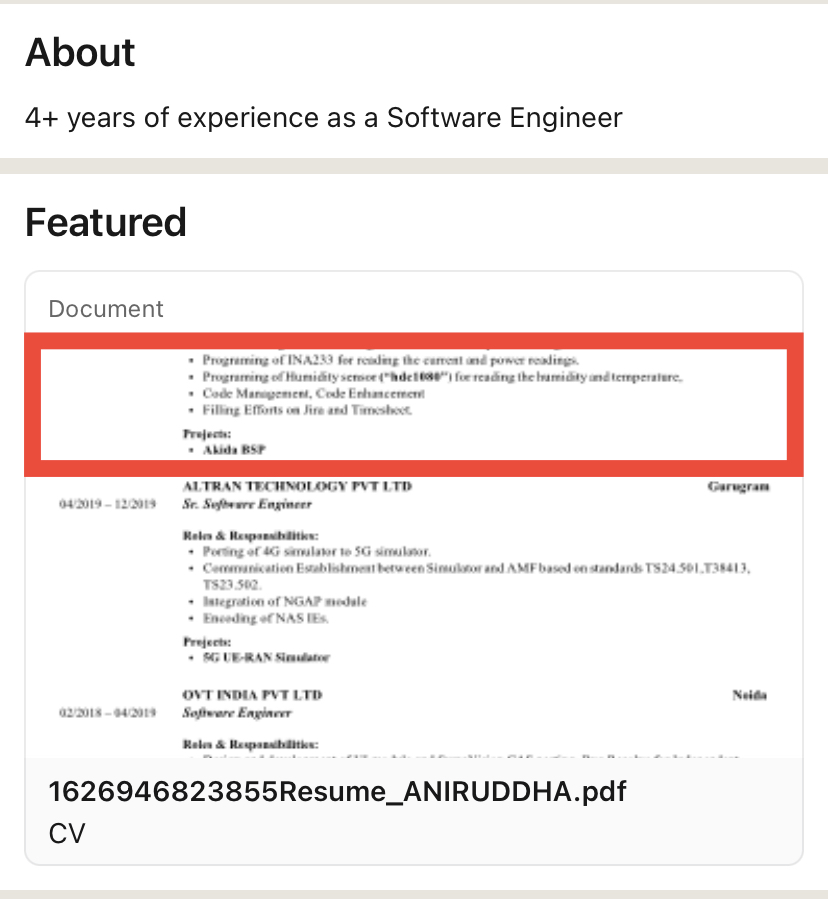Click OVT INDIA PVT LTD heading in resume
This screenshot has height=899, width=828.
point(252,694)
